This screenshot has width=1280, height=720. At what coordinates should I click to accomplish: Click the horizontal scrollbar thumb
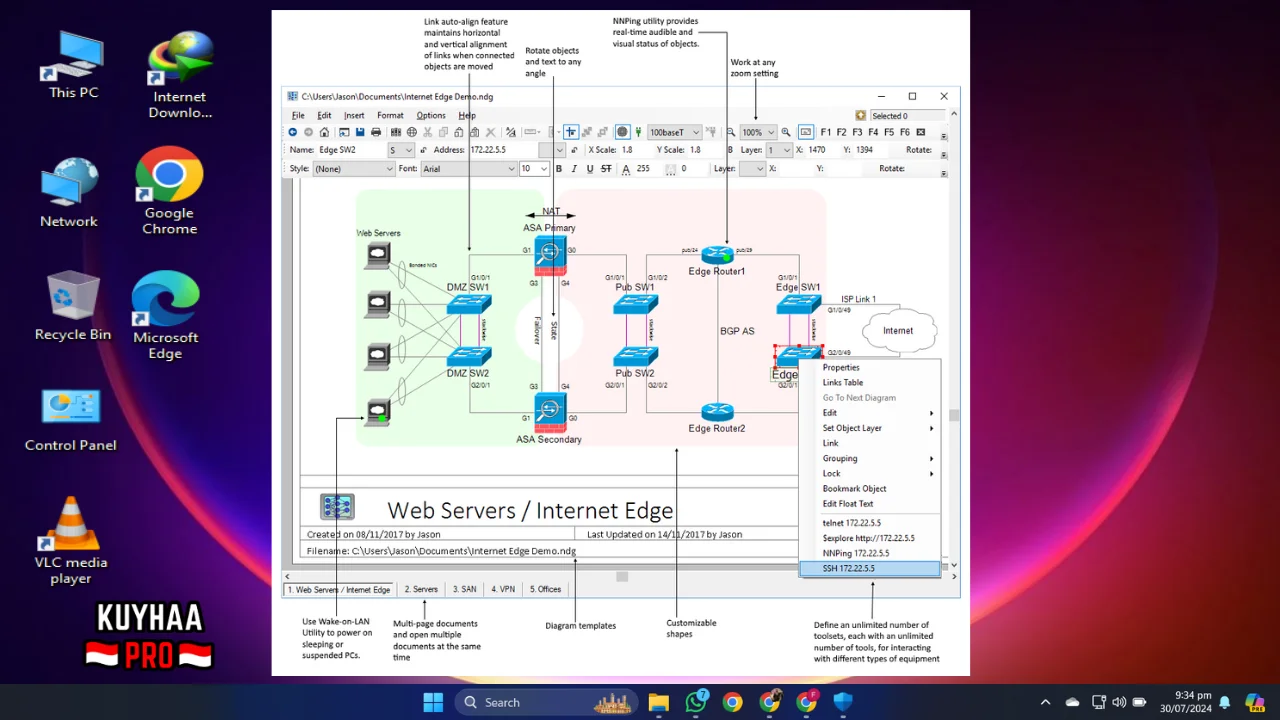pos(621,576)
